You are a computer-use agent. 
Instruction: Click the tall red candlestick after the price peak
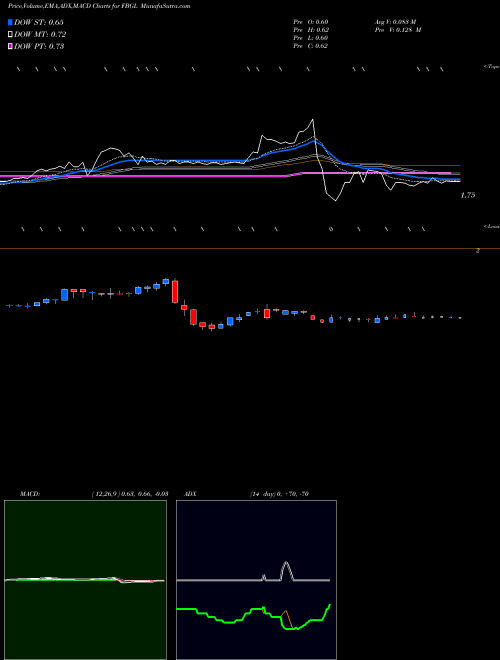click(175, 291)
